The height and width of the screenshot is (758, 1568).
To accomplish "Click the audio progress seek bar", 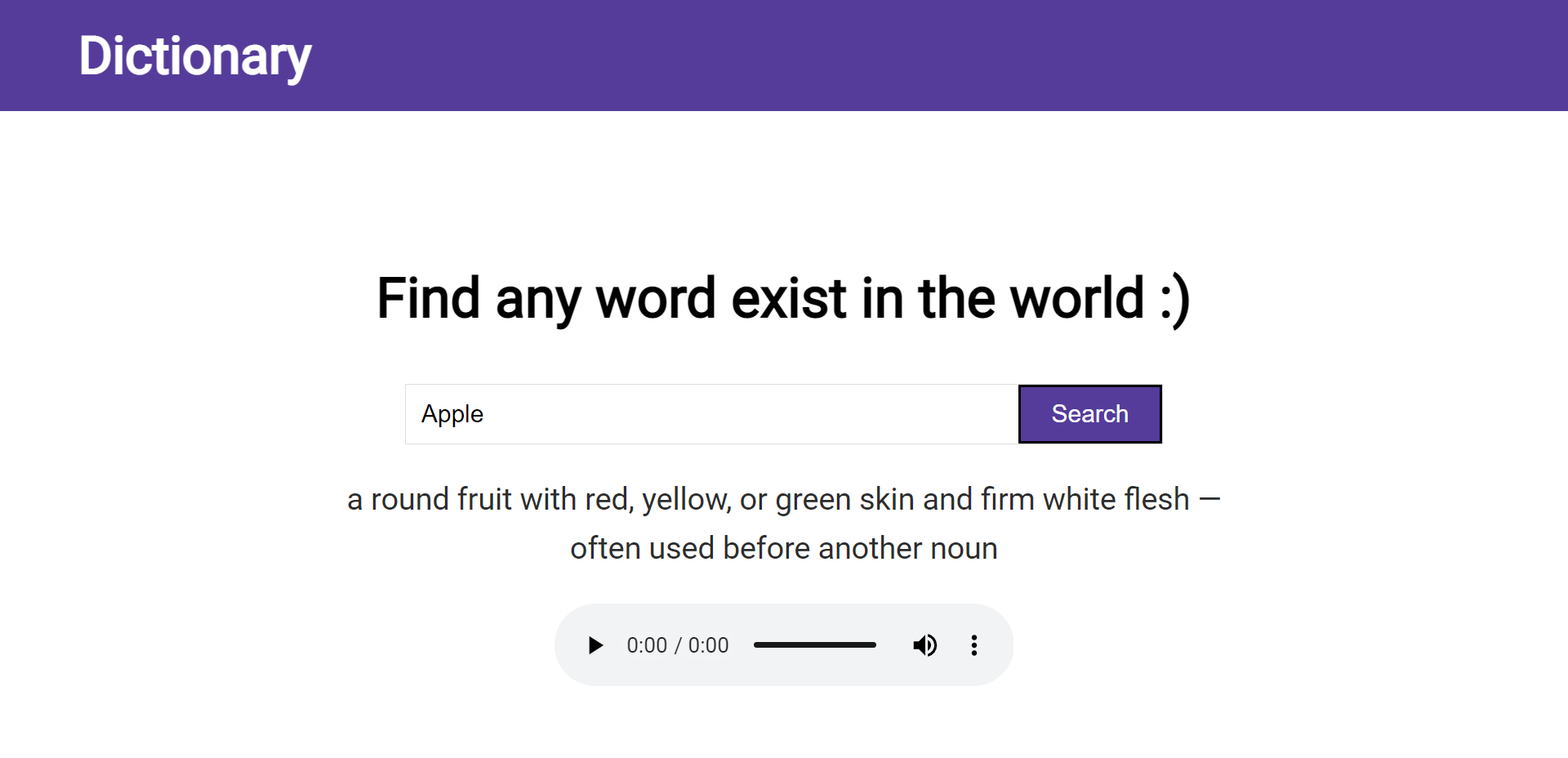I will point(814,645).
